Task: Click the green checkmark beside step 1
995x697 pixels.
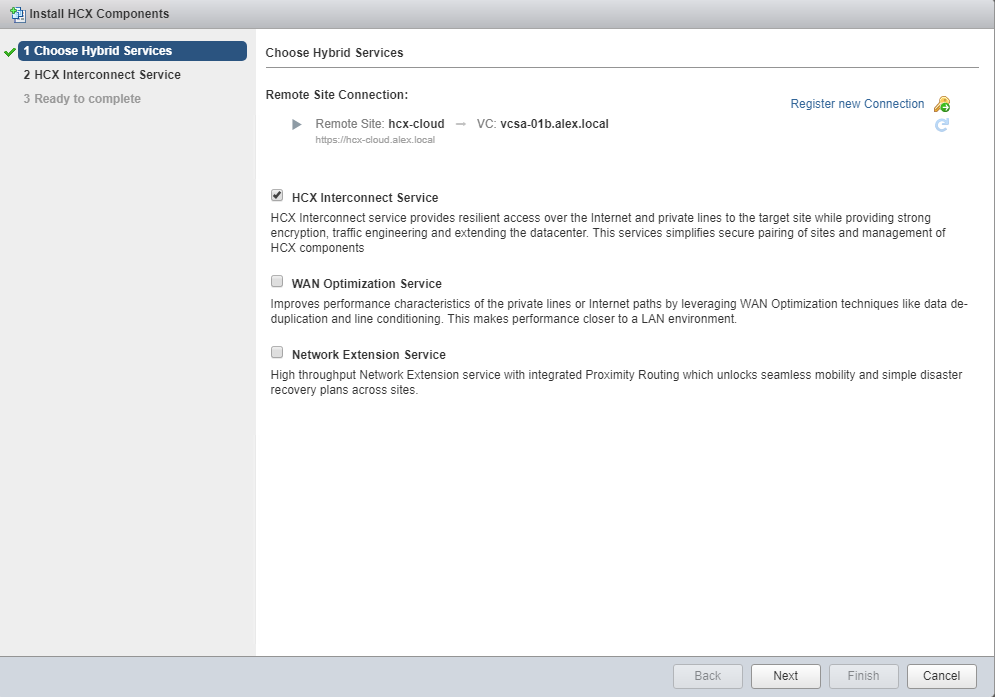Action: coord(10,52)
